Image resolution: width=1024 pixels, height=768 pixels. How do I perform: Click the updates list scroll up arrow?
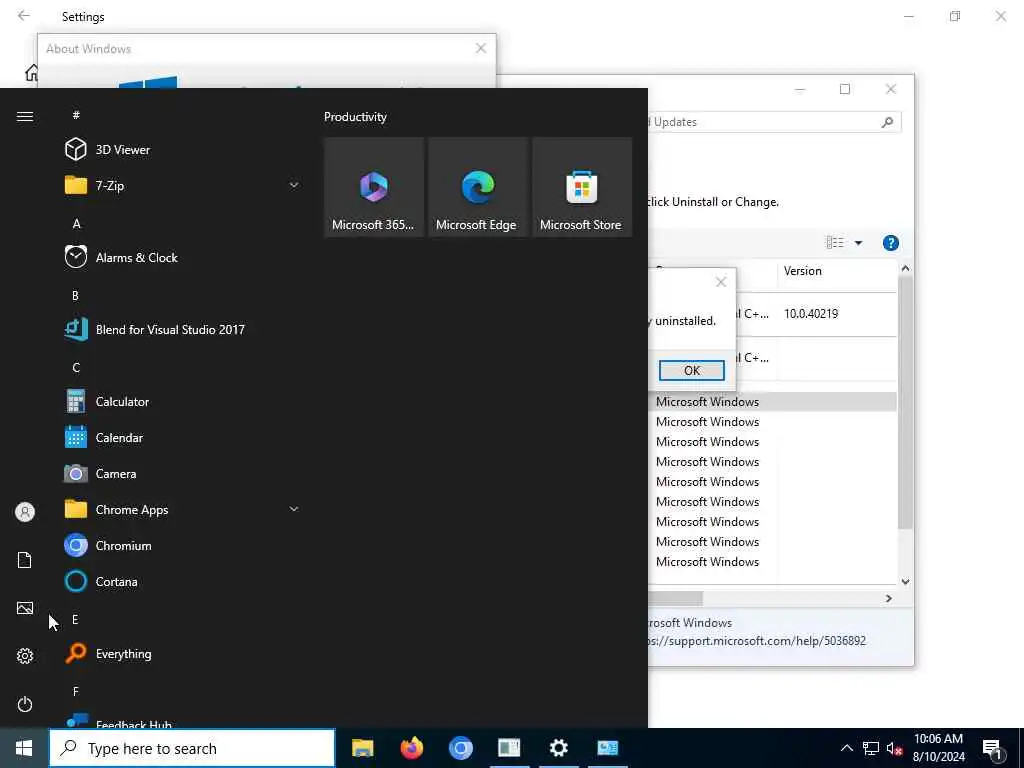(905, 268)
